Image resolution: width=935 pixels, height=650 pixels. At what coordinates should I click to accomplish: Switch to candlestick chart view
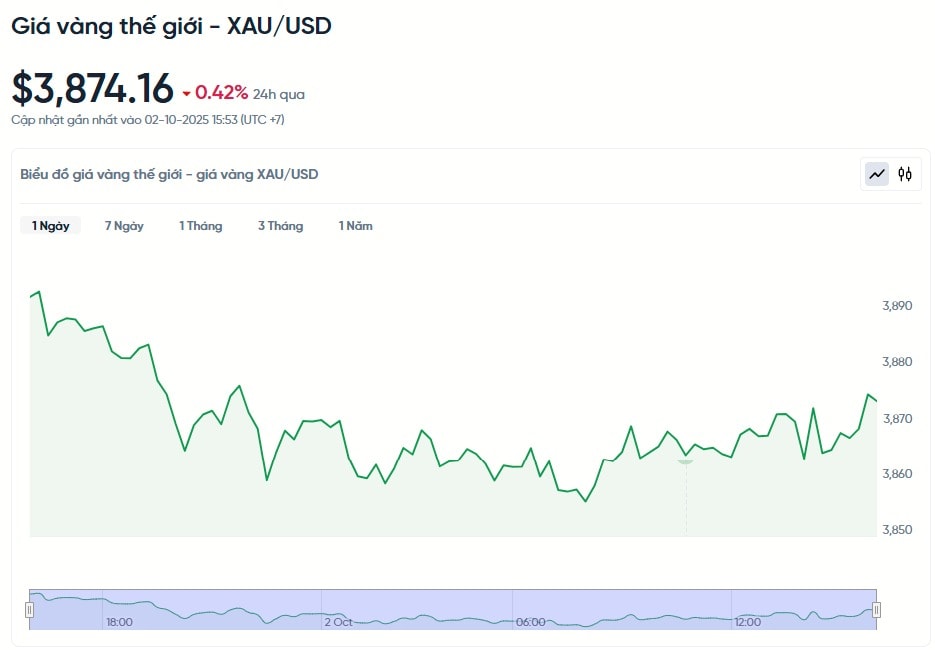(x=905, y=174)
